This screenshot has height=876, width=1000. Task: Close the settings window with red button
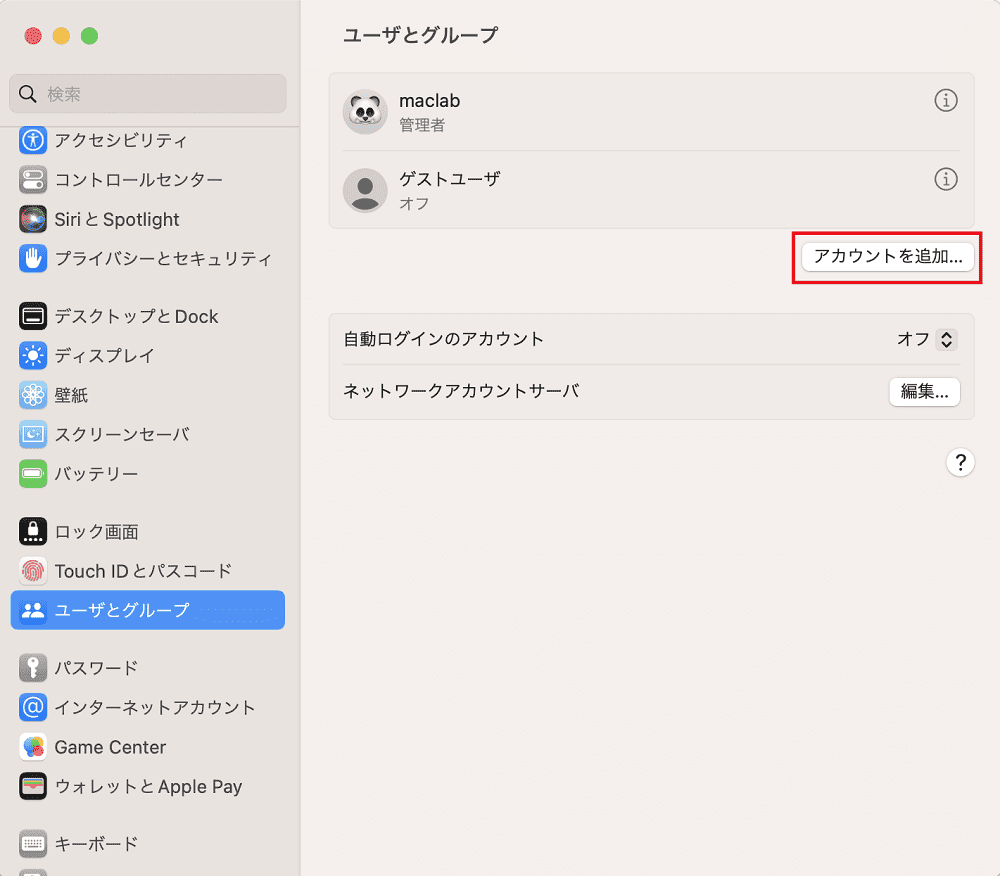coord(33,36)
